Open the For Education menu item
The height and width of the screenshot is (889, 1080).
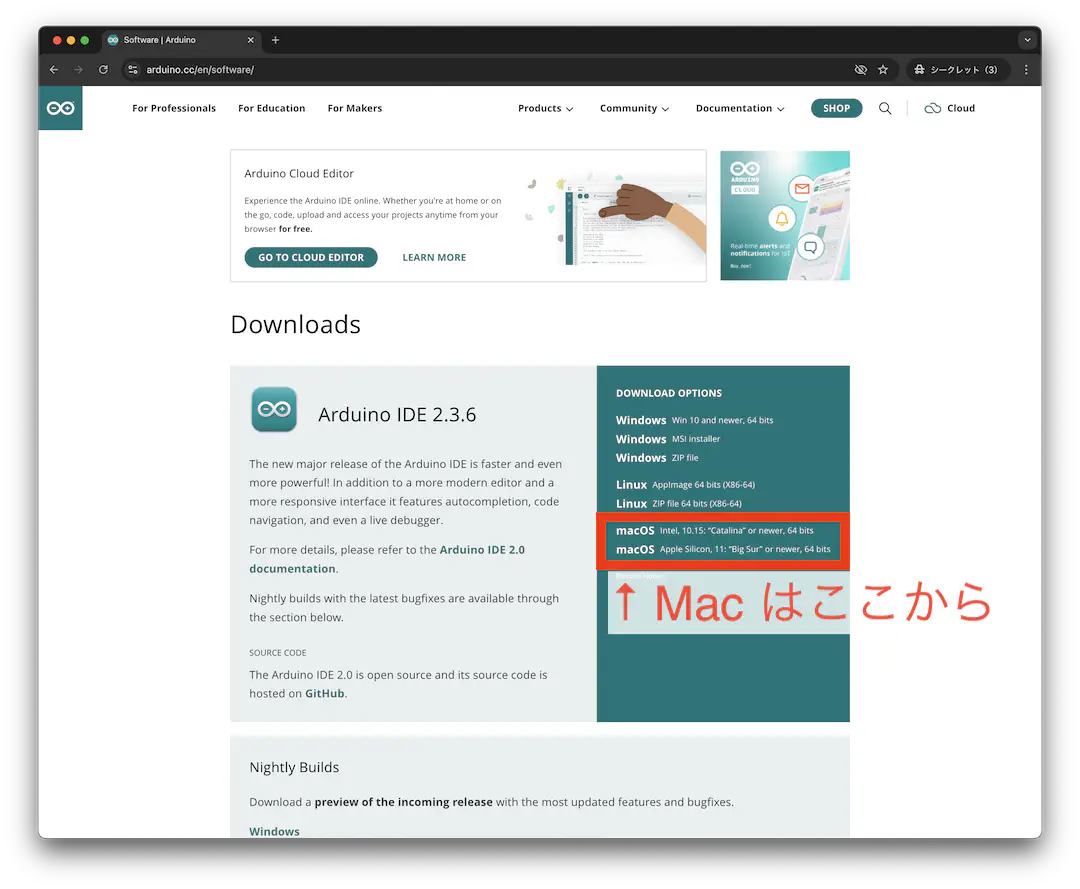(x=271, y=108)
